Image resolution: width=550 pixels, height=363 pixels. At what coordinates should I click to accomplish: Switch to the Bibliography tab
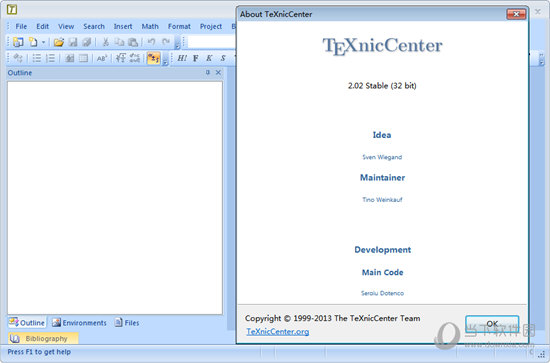coord(43,338)
